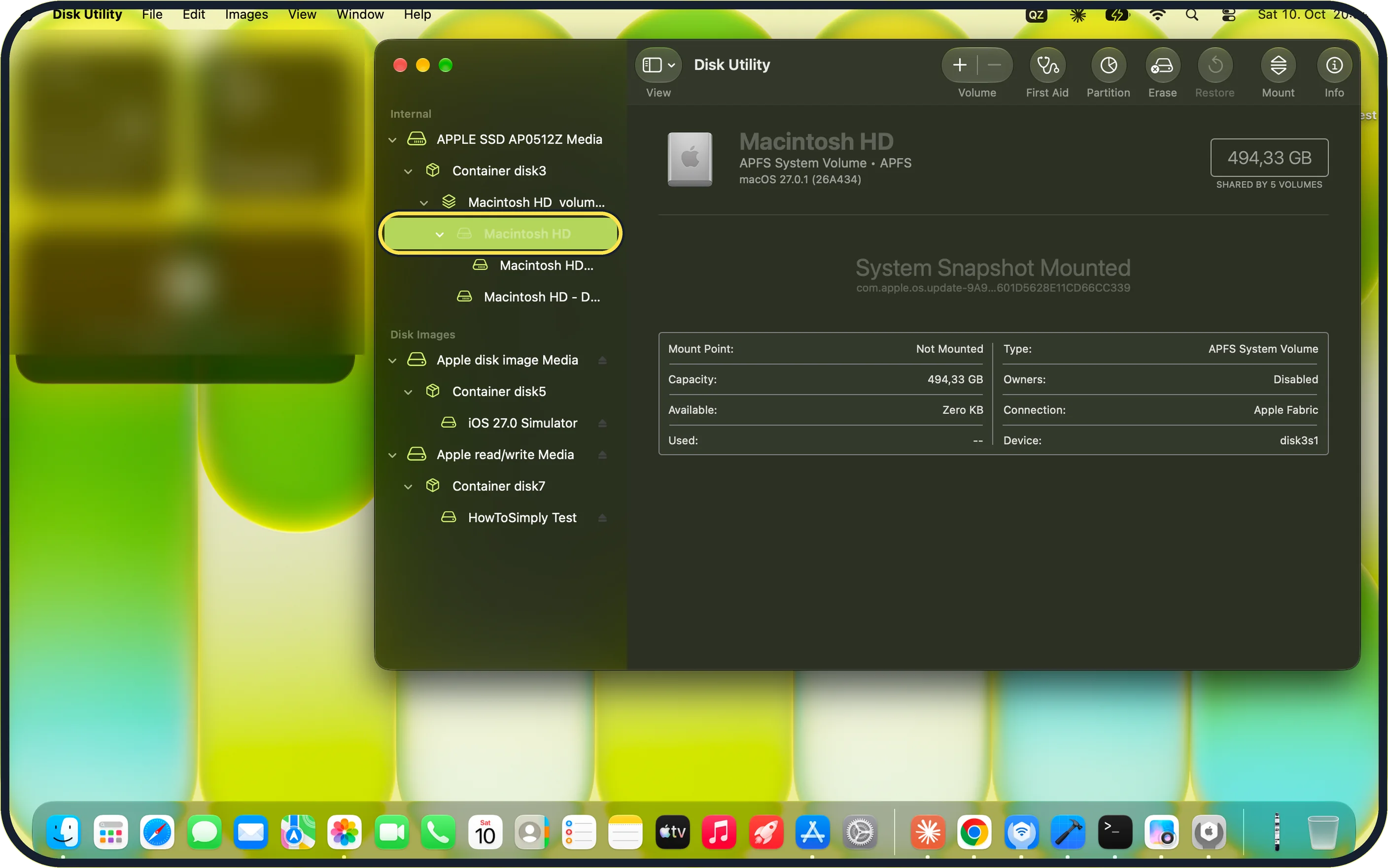Select HowToSimply Test volume
1388x868 pixels.
click(500, 518)
